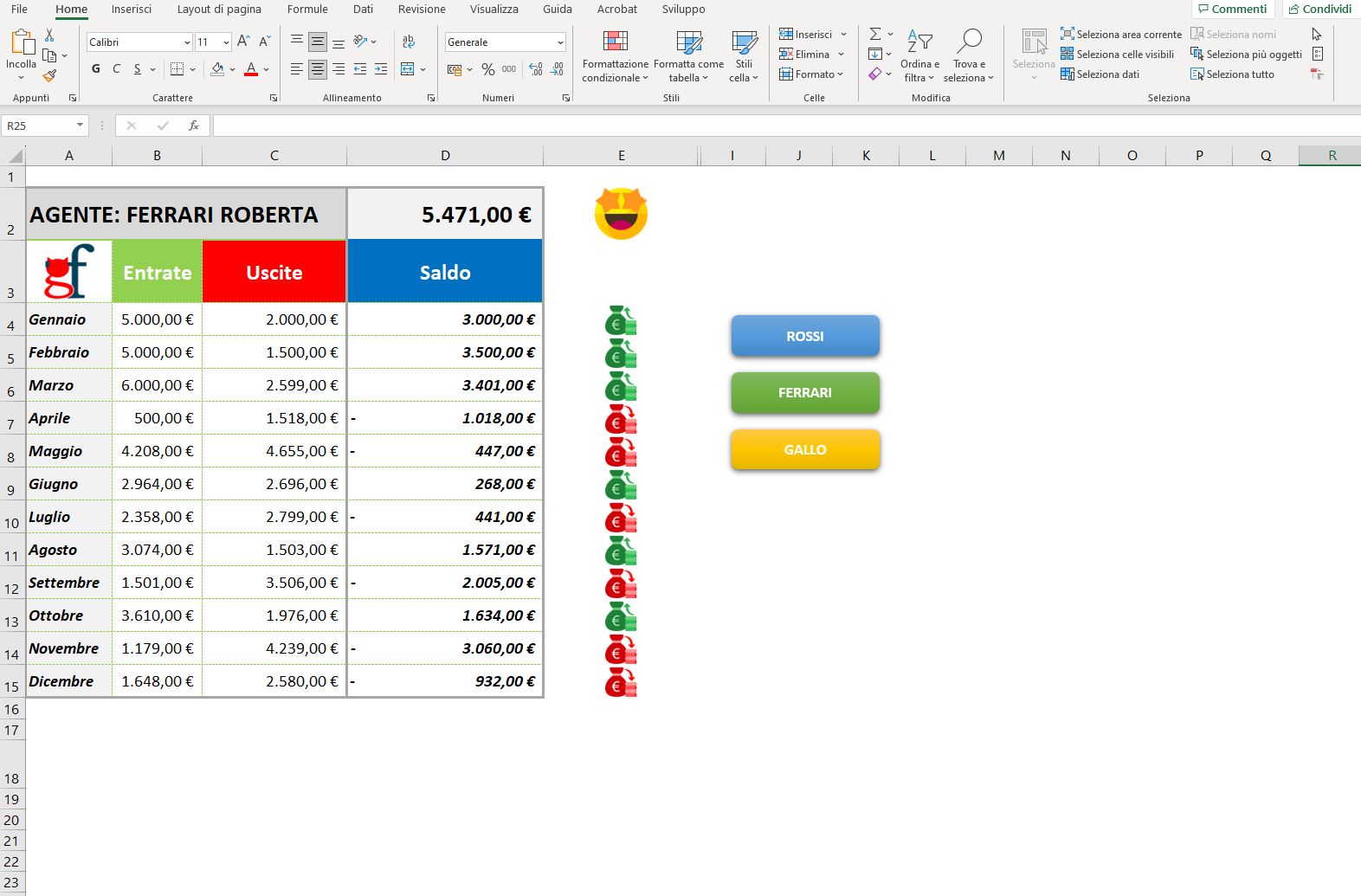Click Seleziona area corrente

pyautogui.click(x=1121, y=35)
